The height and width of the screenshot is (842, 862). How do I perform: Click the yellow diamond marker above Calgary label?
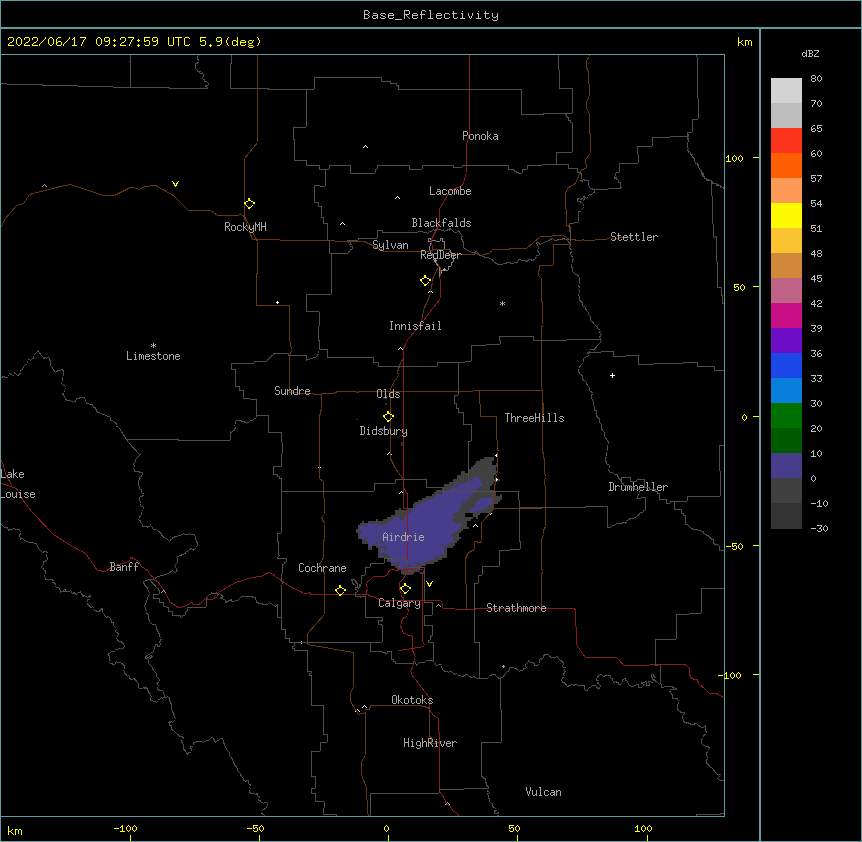point(405,589)
